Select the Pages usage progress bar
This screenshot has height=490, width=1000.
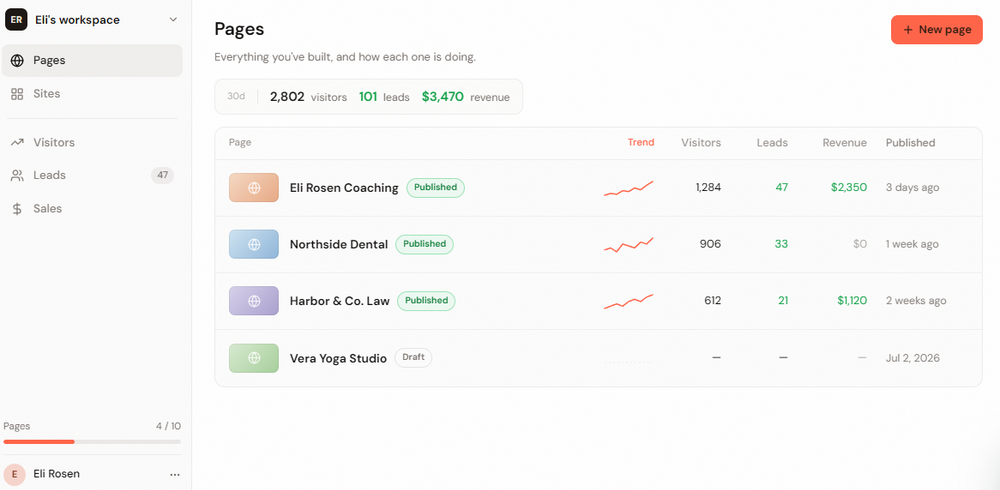point(92,442)
